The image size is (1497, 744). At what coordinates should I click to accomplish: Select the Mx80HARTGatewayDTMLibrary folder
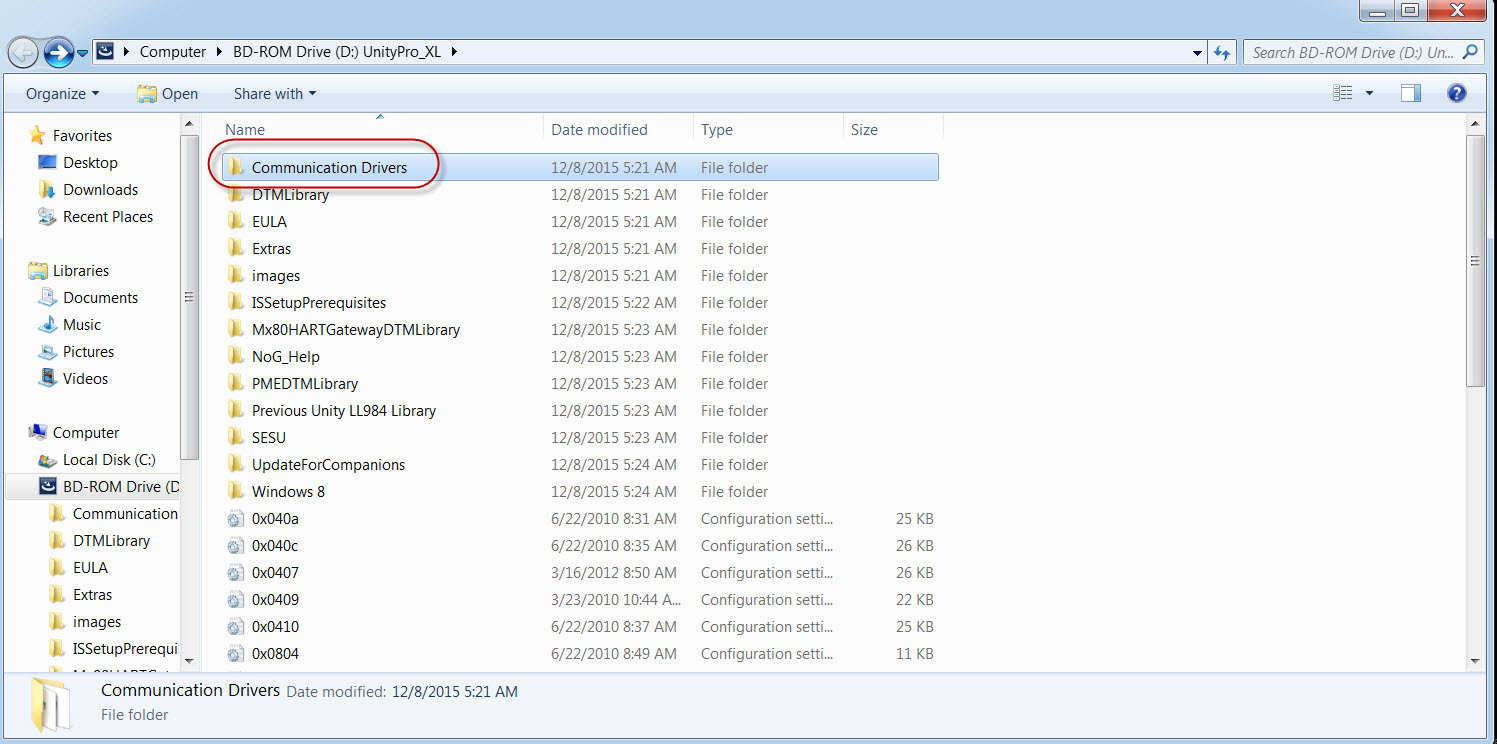point(356,329)
